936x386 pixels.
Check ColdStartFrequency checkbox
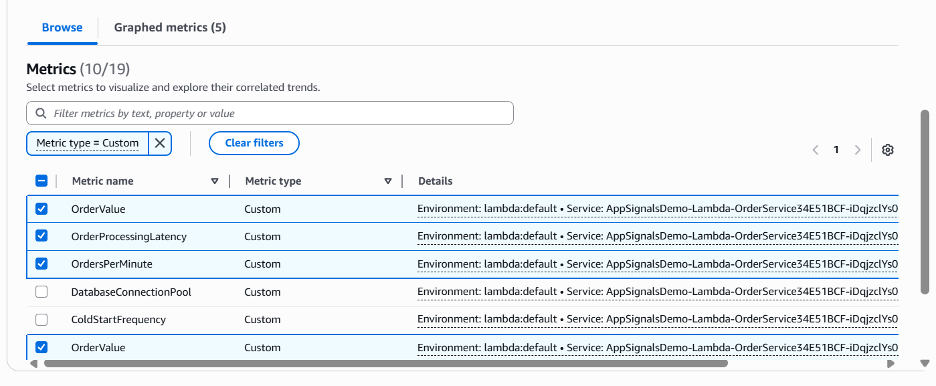pyautogui.click(x=41, y=320)
